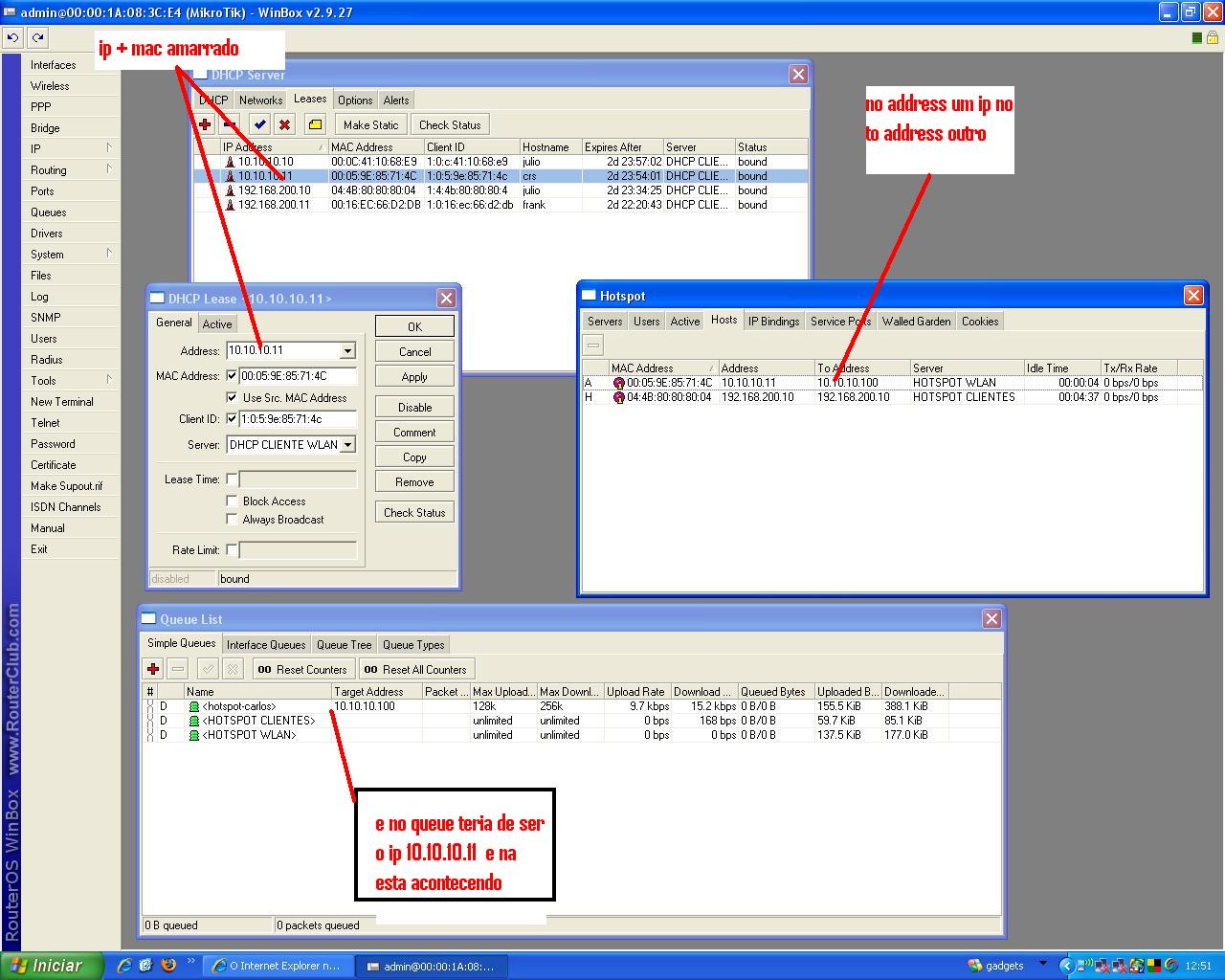Launch Firefox from the quick launch bar
The width and height of the screenshot is (1225, 980).
(x=169, y=966)
